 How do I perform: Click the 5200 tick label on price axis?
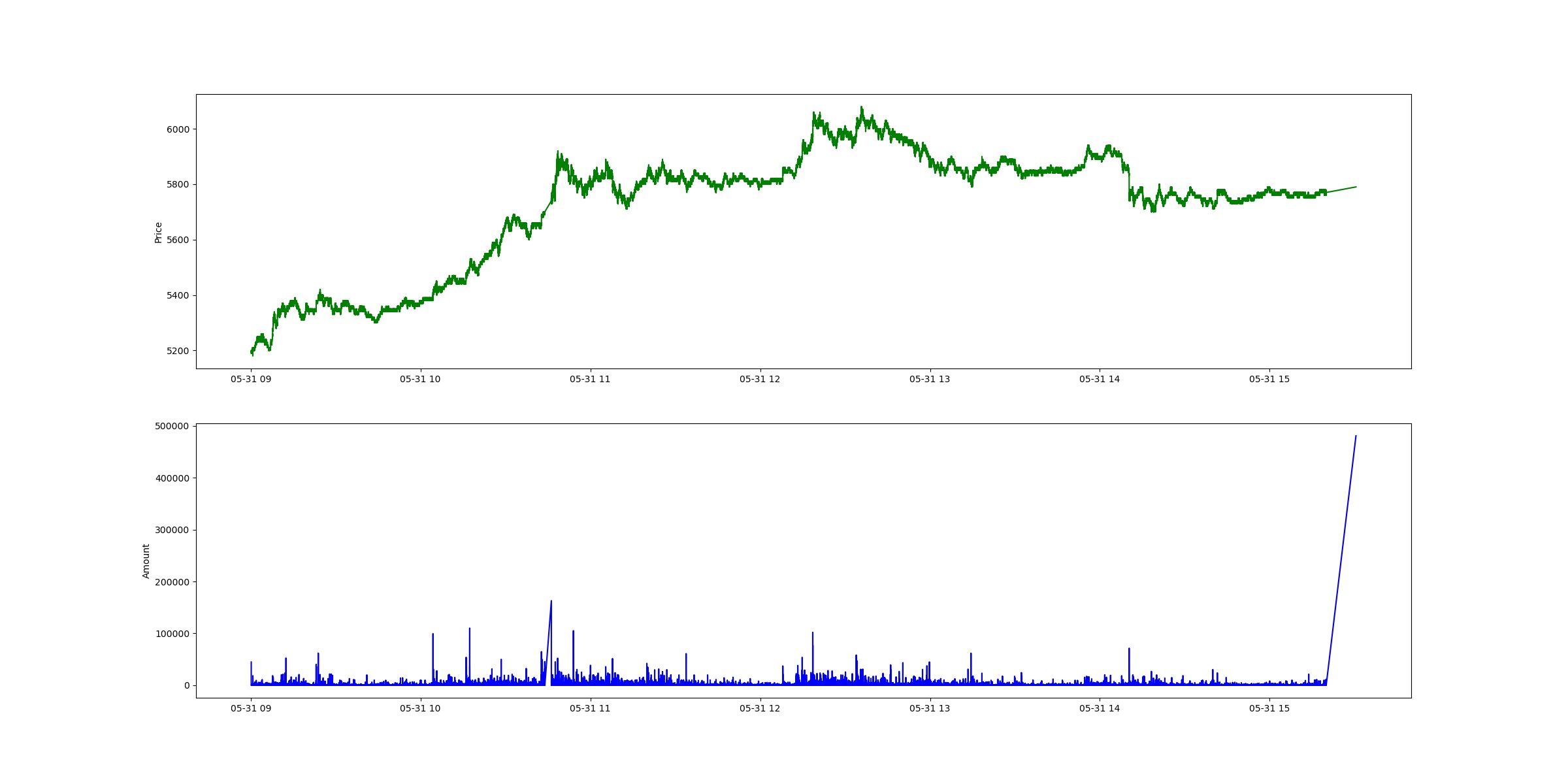(x=178, y=351)
